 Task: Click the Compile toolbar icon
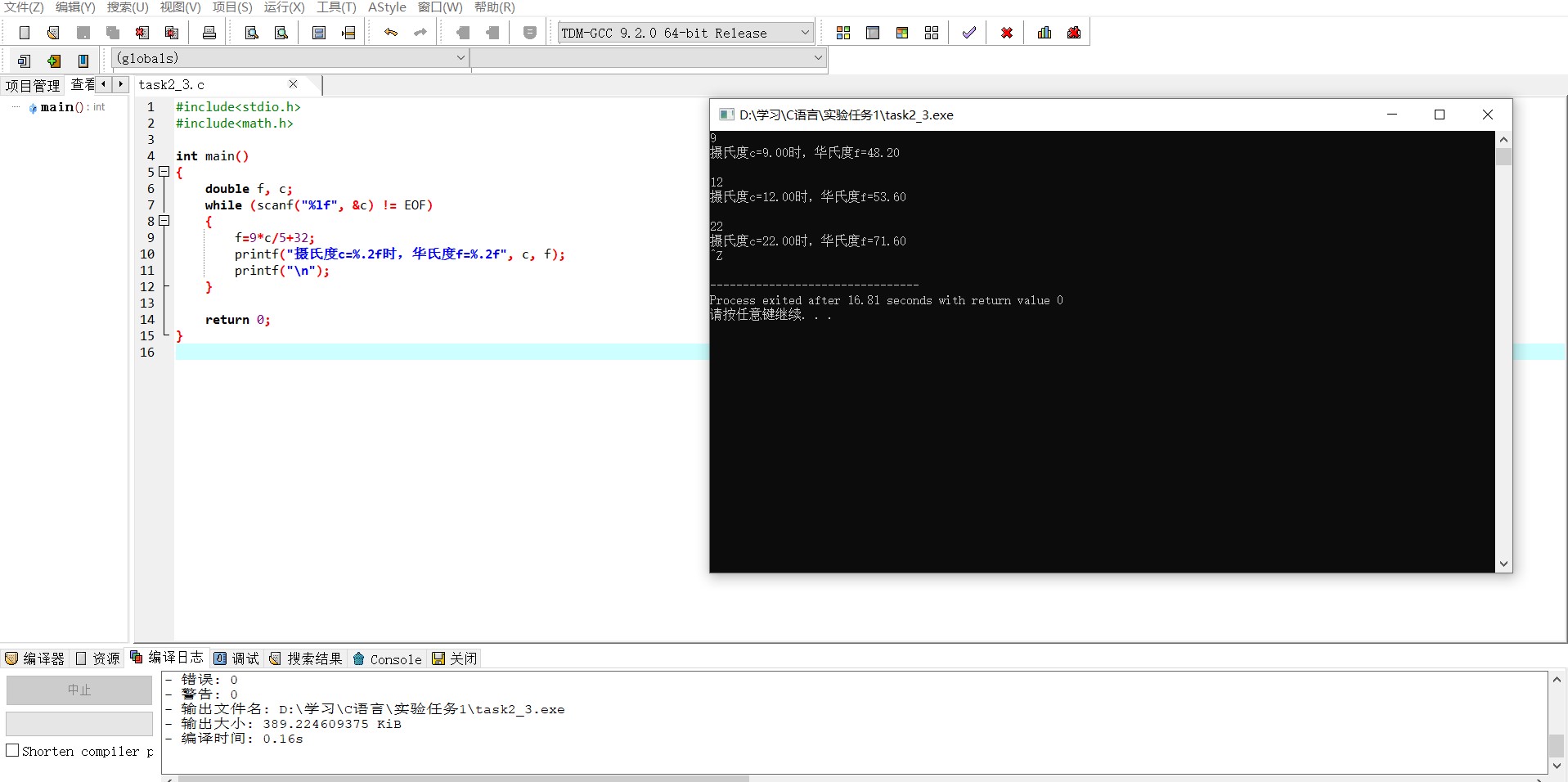coord(843,33)
